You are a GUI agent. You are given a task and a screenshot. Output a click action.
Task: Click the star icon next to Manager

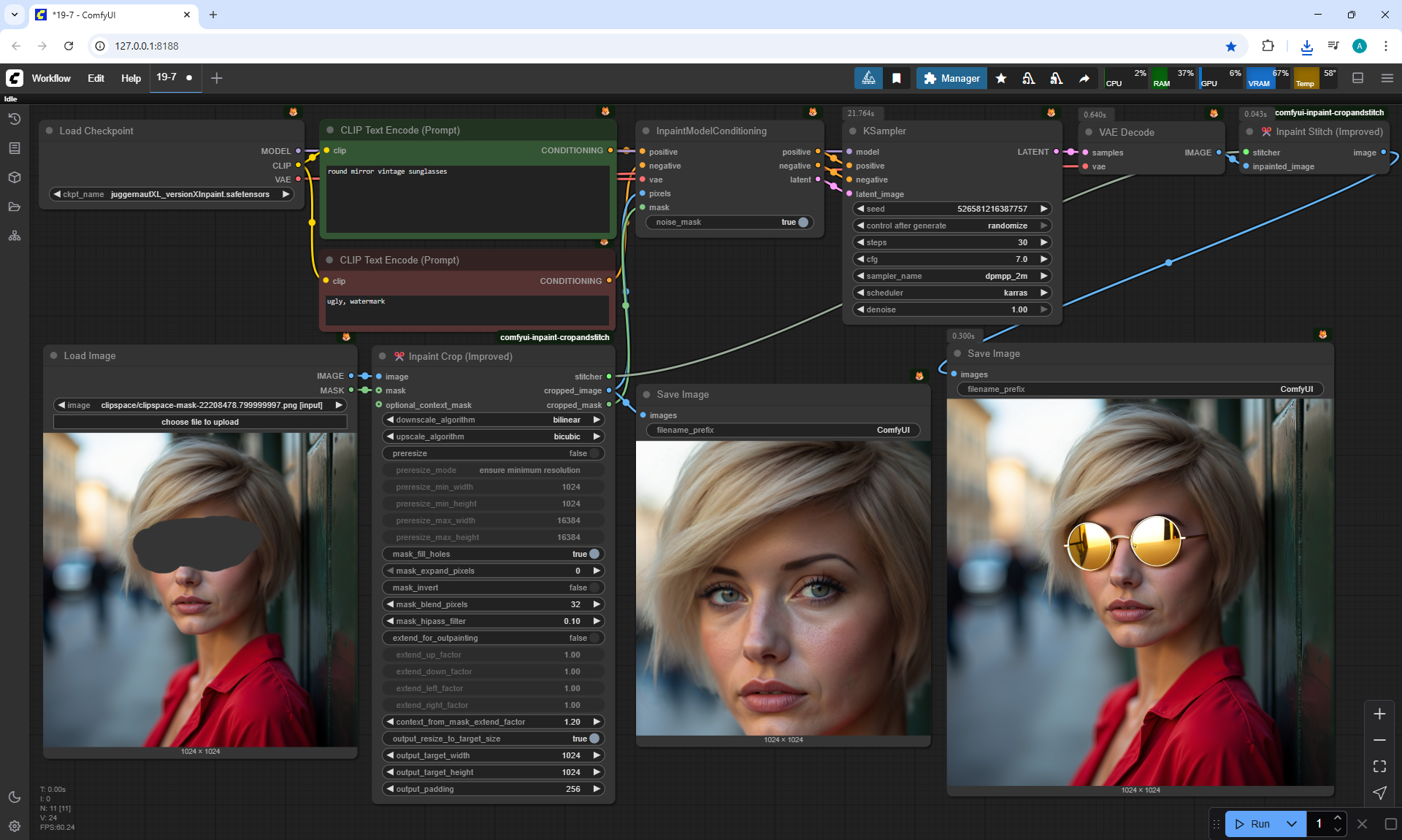(1001, 78)
